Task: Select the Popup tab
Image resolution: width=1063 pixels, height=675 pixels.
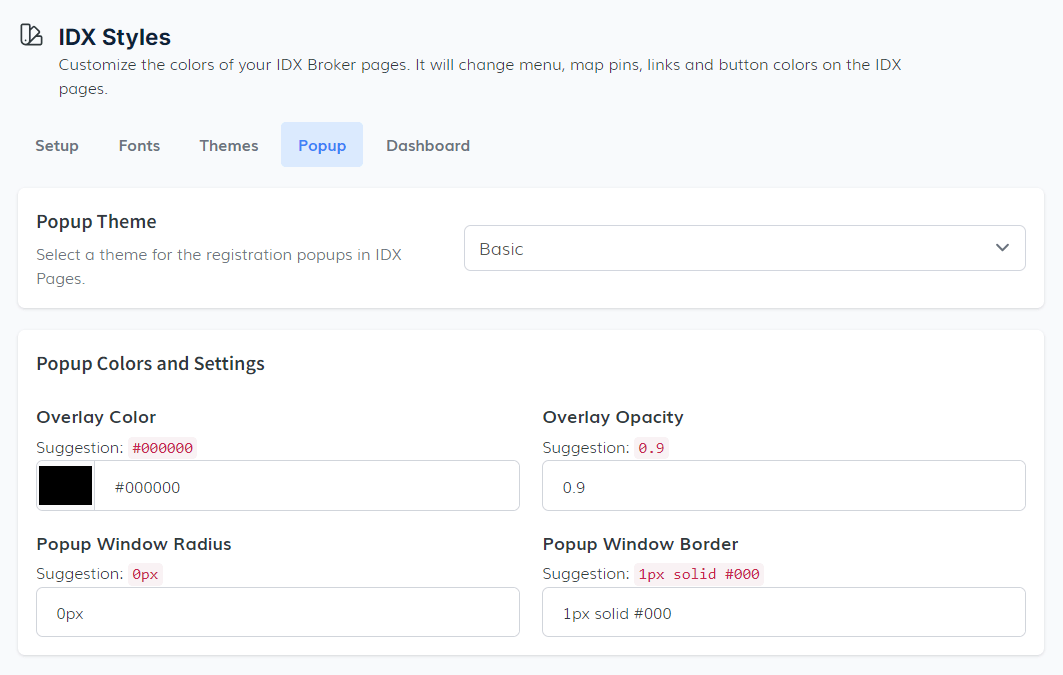Action: 322,145
